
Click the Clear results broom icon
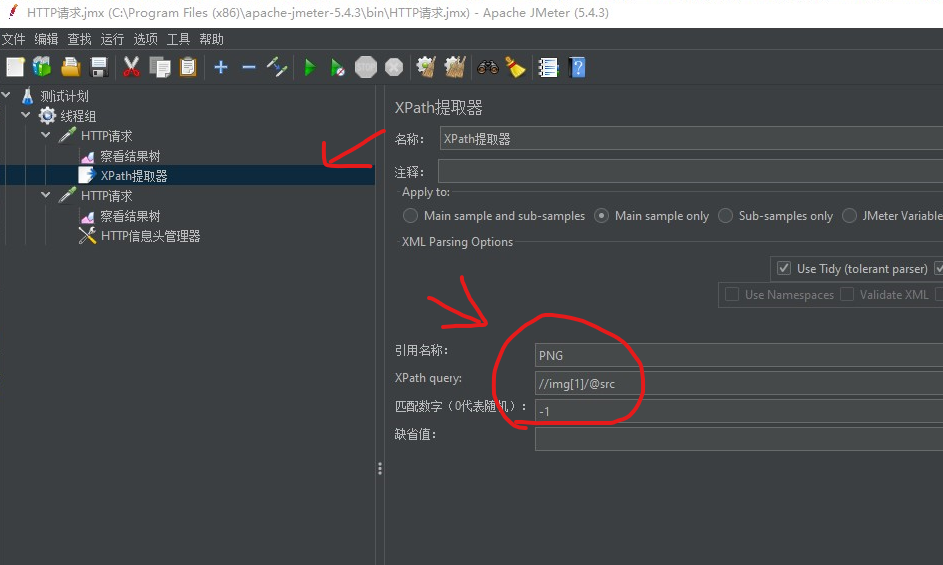click(426, 67)
